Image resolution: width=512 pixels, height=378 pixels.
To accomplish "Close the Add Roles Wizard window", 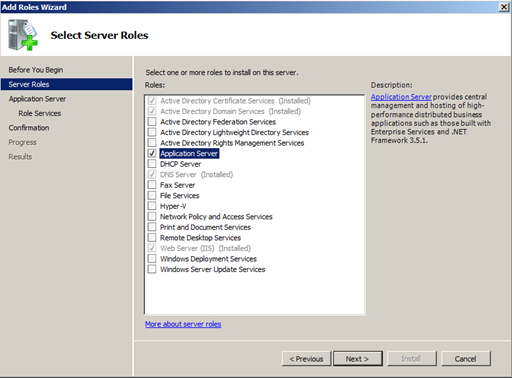I will 504,7.
